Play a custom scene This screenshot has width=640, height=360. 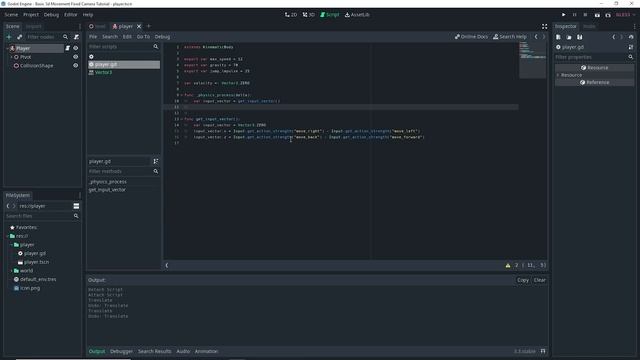click(x=608, y=15)
